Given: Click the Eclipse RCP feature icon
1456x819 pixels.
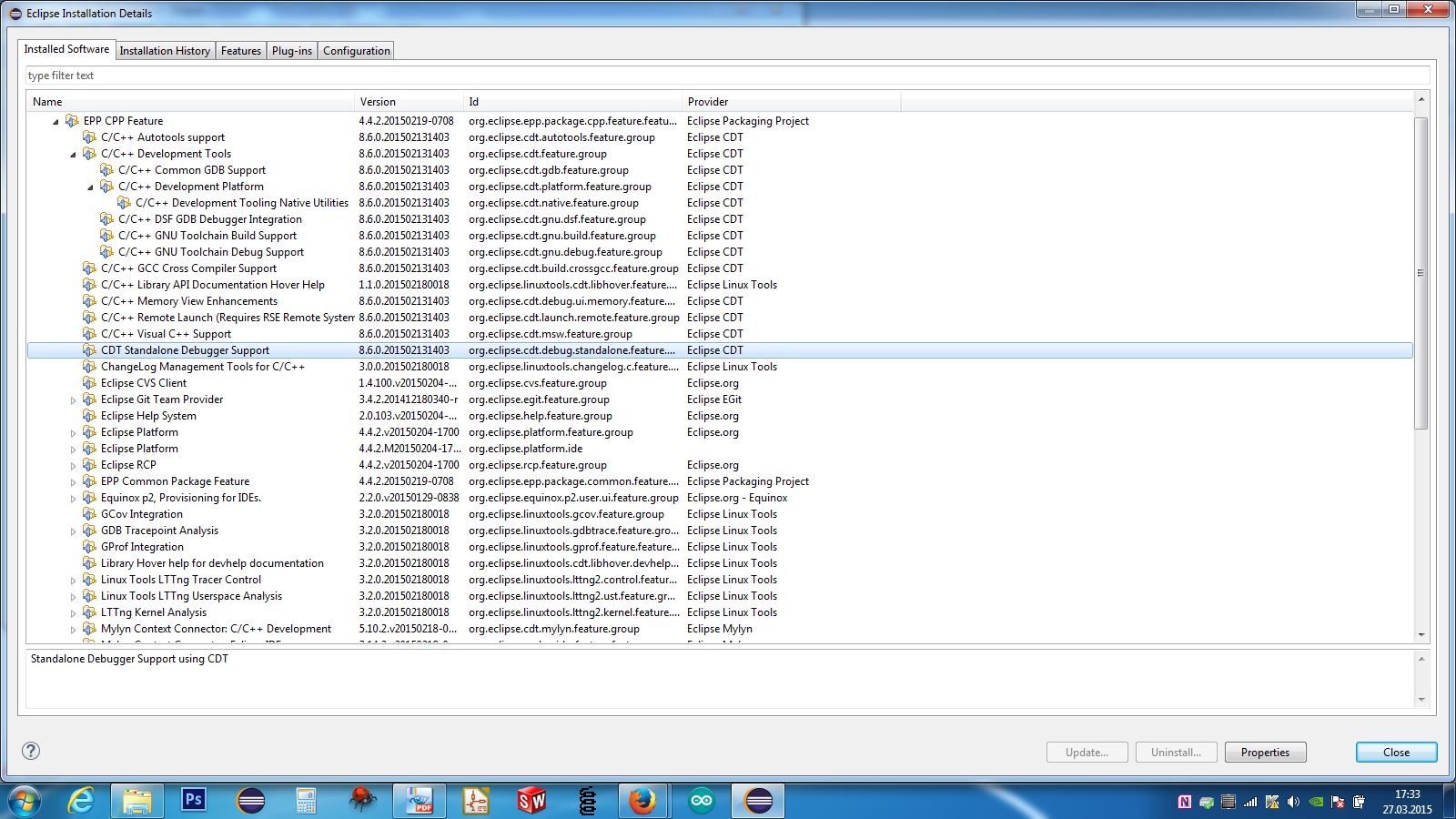Looking at the screenshot, I should coord(89,465).
